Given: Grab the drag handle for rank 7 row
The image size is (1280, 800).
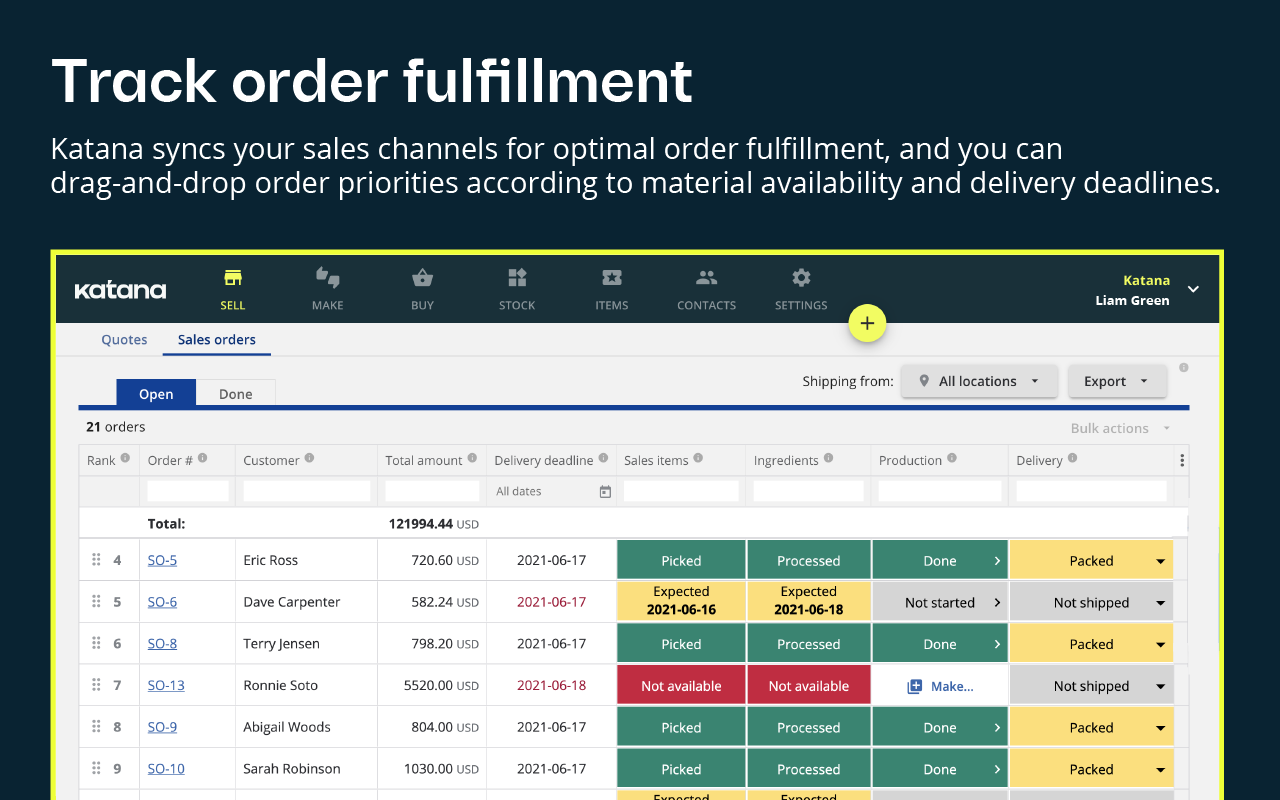Looking at the screenshot, I should point(97,685).
